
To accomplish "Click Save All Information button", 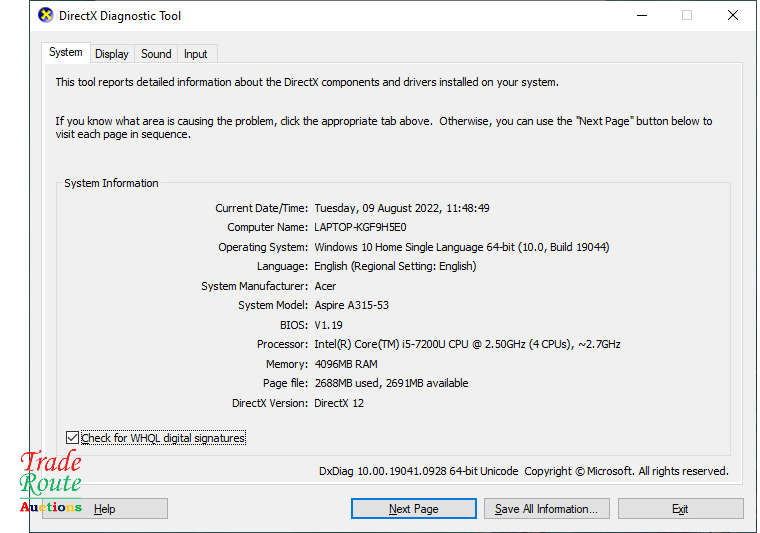I will 546,509.
